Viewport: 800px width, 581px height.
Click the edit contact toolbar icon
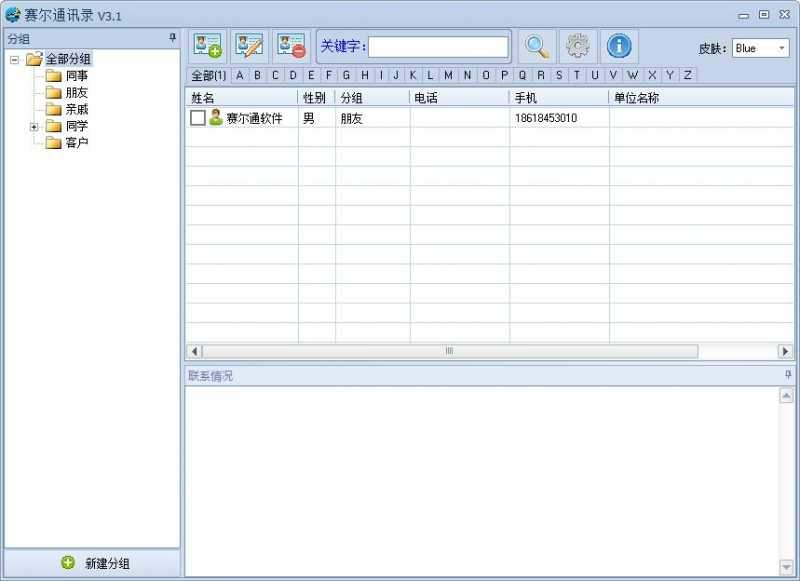tap(249, 46)
